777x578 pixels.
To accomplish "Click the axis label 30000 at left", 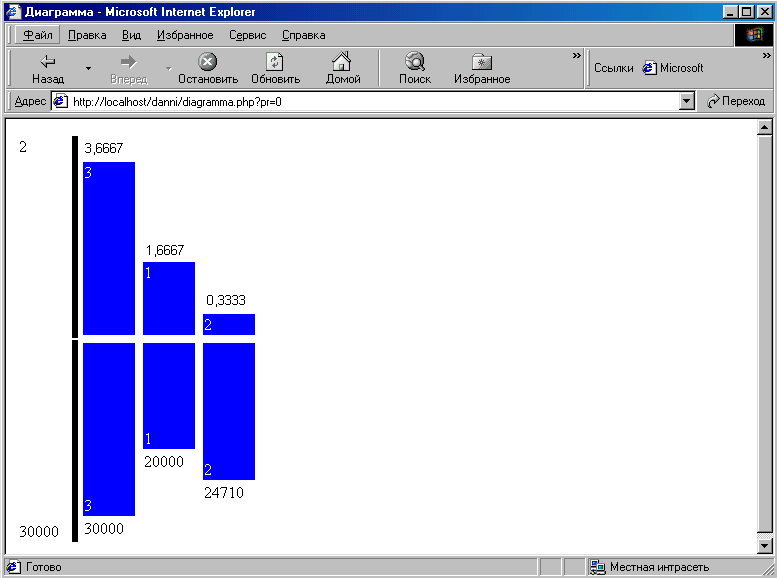I will click(39, 532).
